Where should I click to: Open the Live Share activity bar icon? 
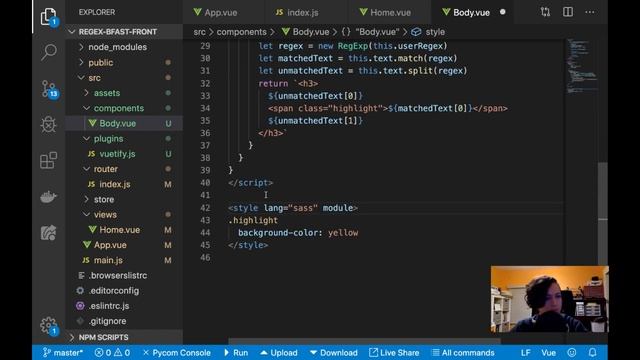click(x=49, y=233)
